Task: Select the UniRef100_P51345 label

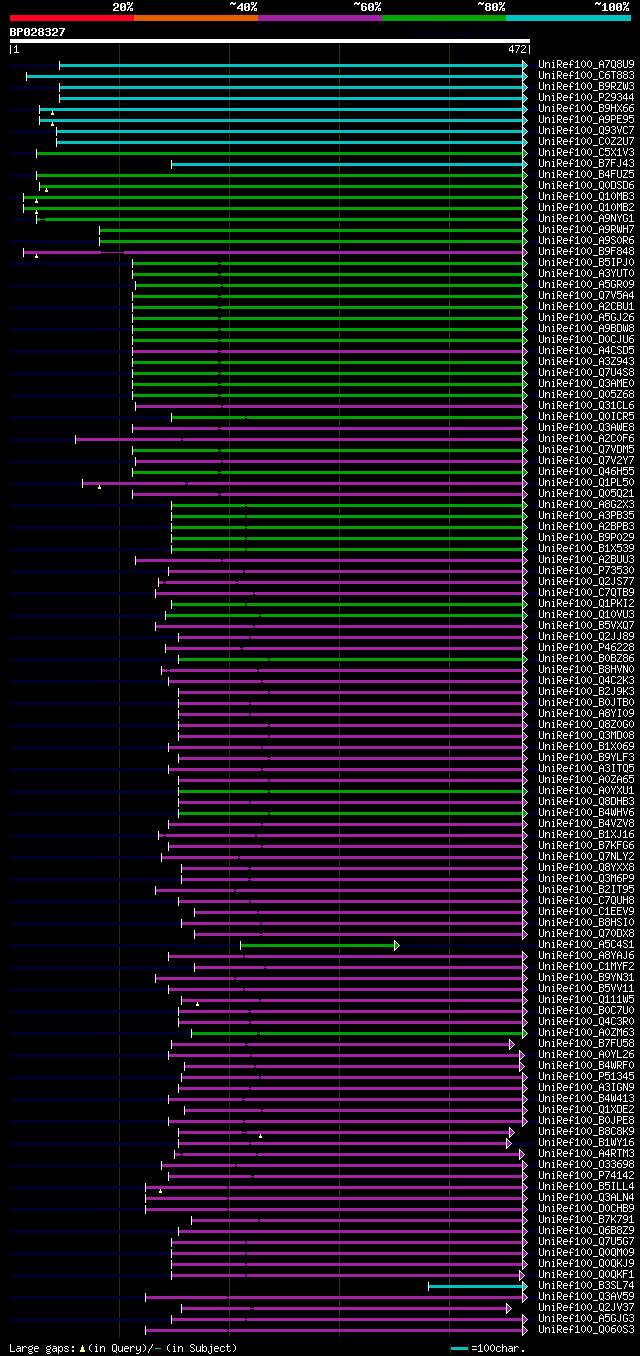Action: pyautogui.click(x=586, y=1076)
